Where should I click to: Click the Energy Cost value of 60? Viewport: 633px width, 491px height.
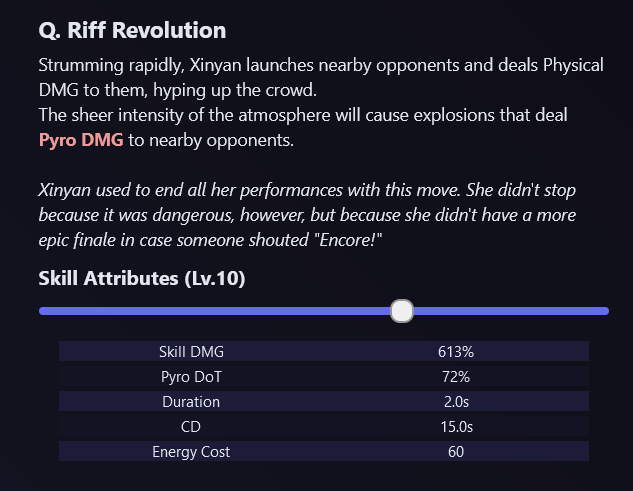pyautogui.click(x=454, y=451)
